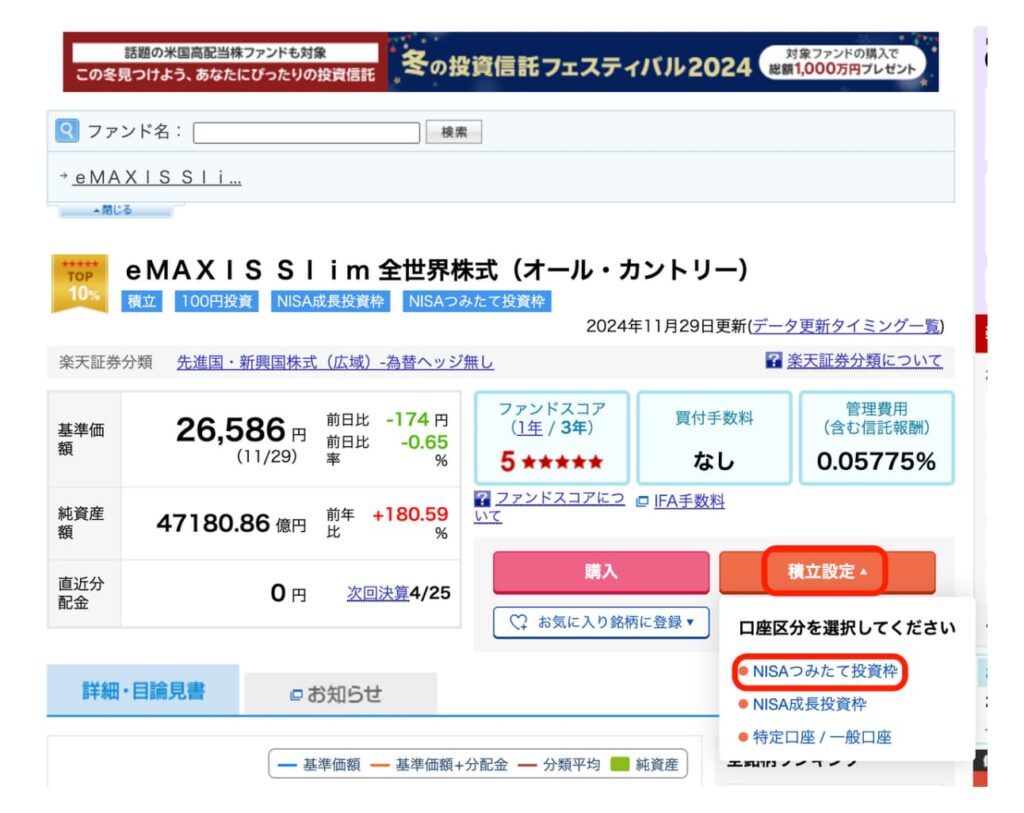Click the ファンド名 search input field
Image resolution: width=1024 pixels, height=813 pixels.
[306, 133]
